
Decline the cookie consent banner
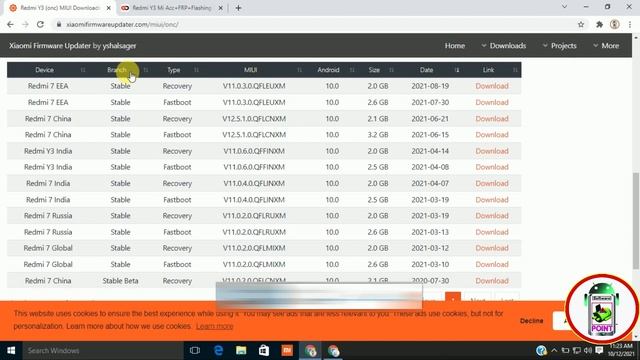(531, 321)
